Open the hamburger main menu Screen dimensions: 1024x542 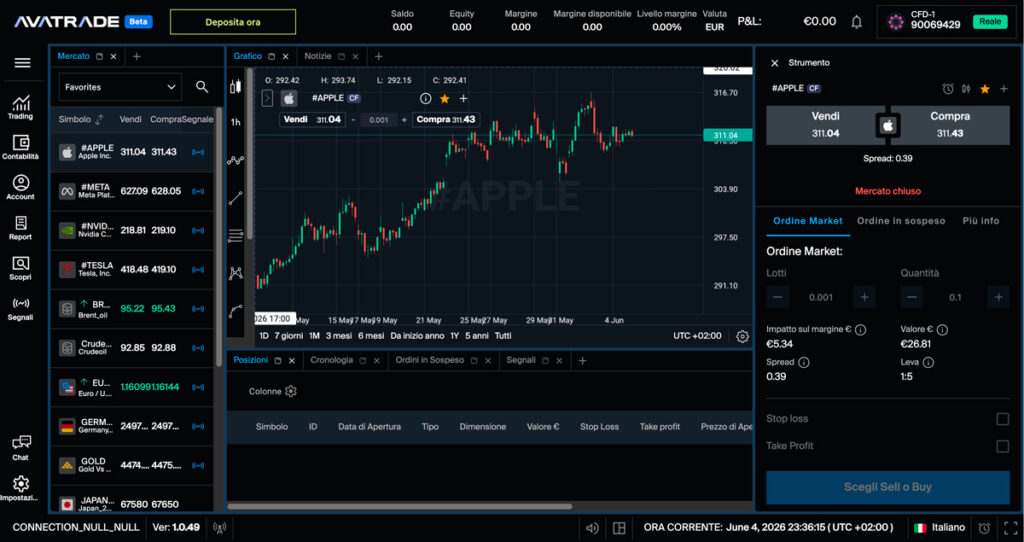[x=22, y=63]
